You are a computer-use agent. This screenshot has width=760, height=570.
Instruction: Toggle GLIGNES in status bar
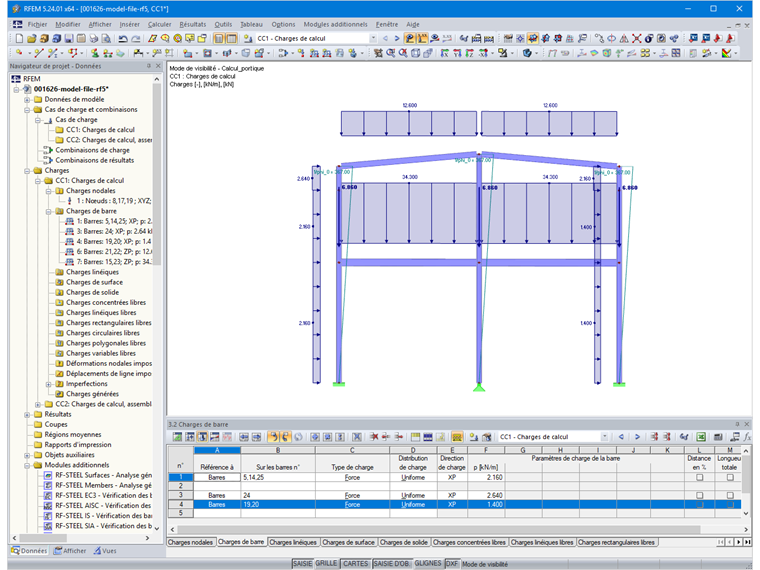(x=428, y=564)
